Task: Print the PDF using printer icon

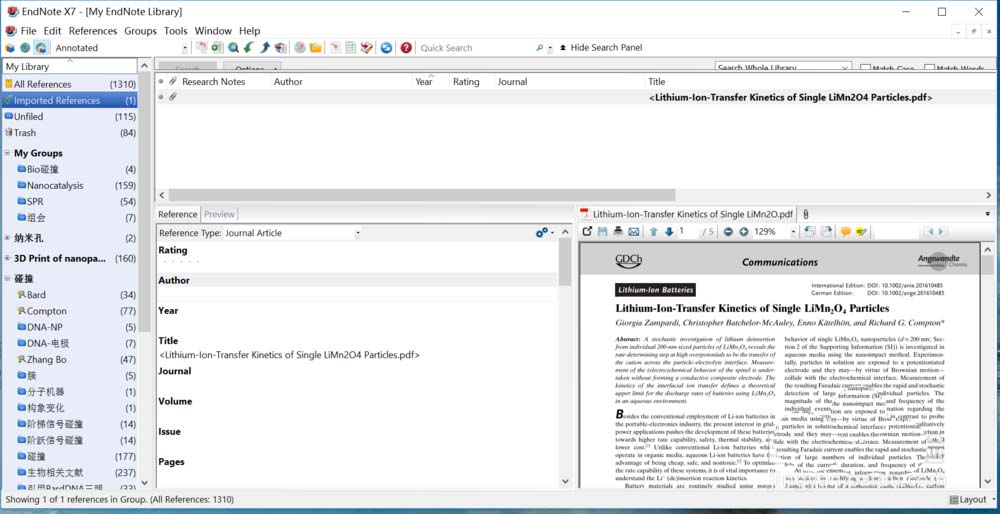Action: pos(617,231)
